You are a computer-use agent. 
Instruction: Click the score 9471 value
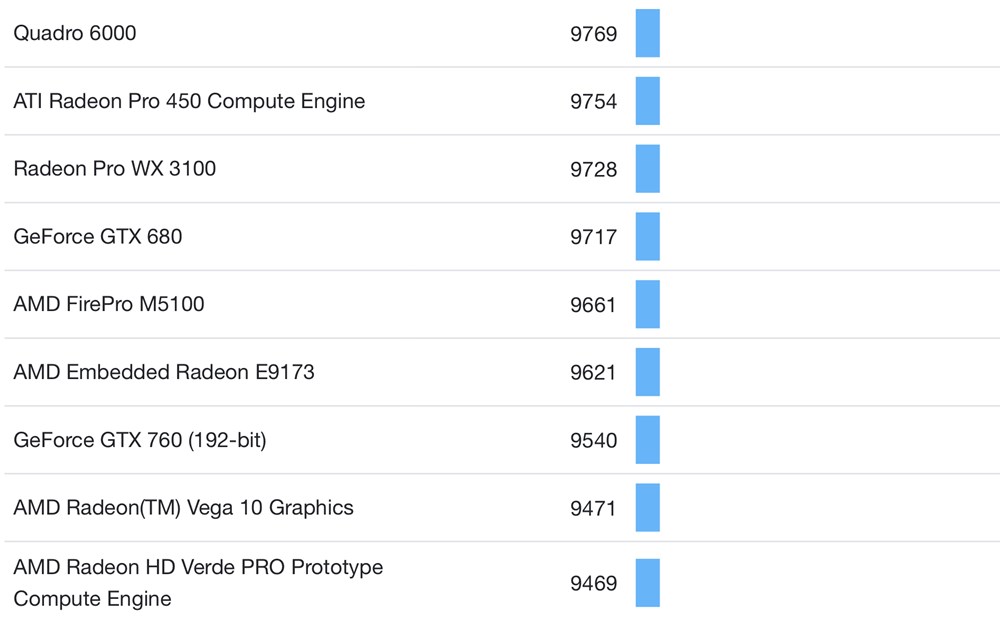(x=593, y=508)
